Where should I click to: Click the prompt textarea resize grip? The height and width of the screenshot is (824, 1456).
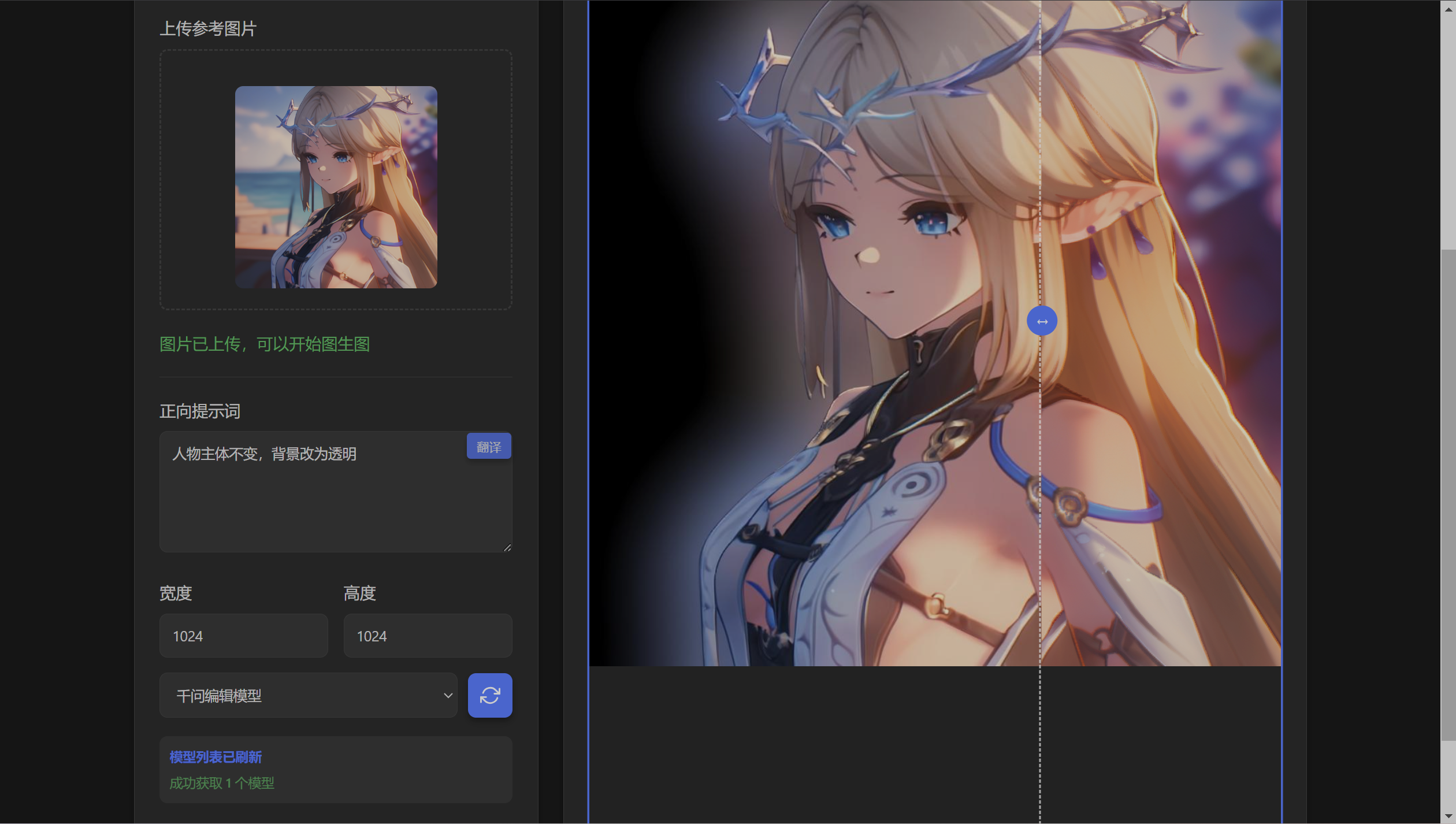pos(507,547)
